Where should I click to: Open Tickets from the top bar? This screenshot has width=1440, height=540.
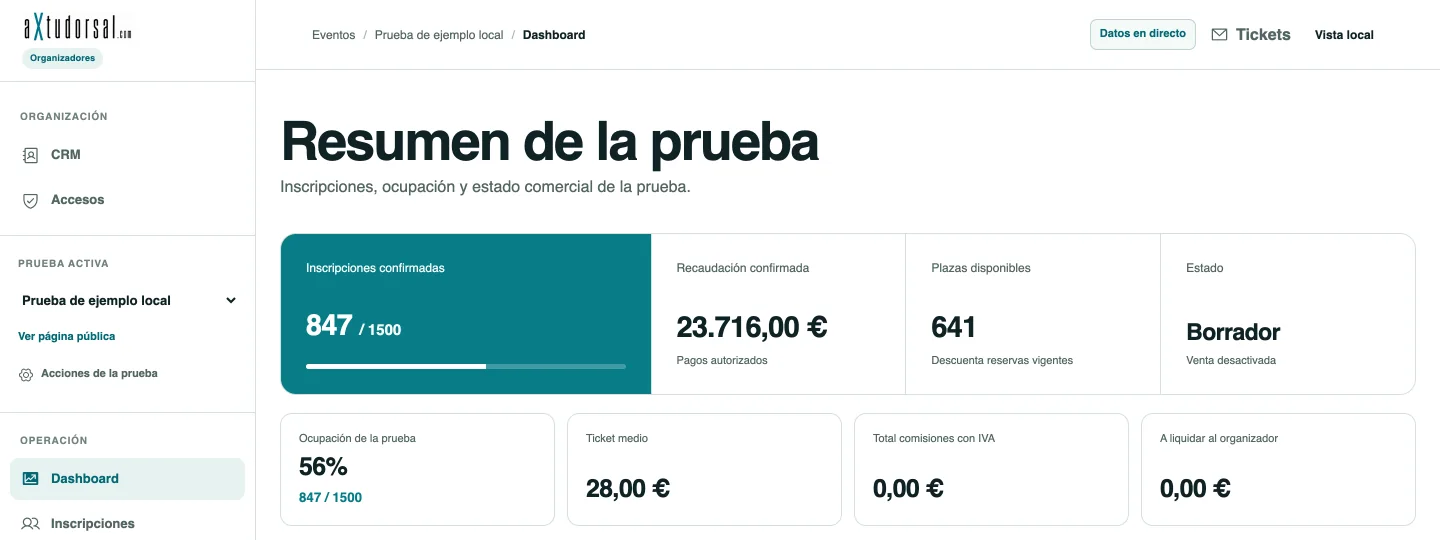pos(1251,35)
